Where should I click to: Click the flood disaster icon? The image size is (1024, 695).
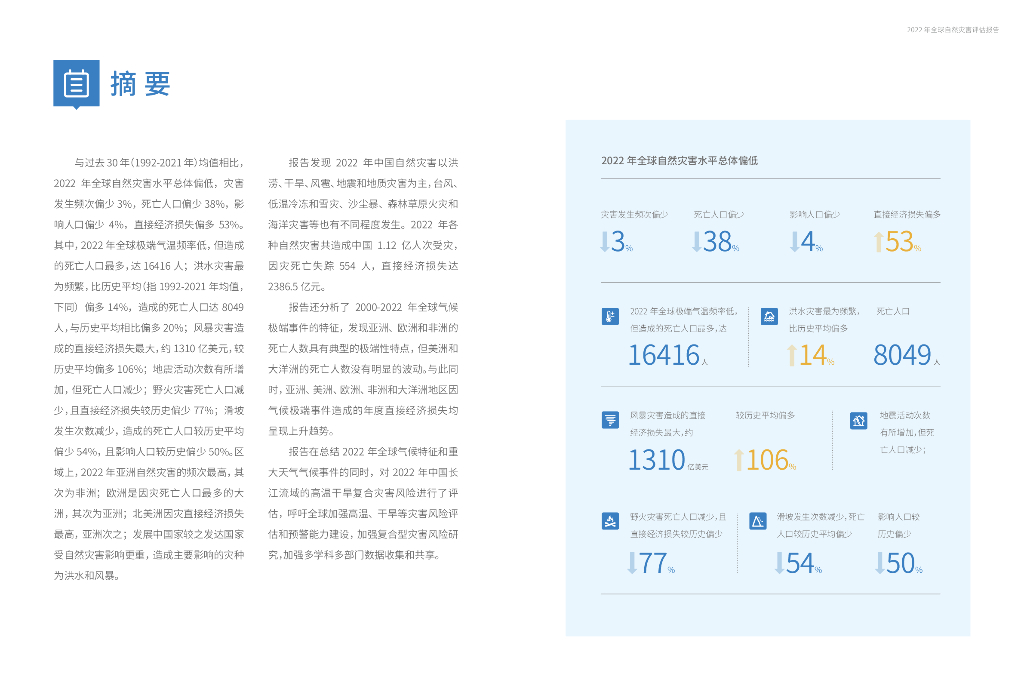tap(769, 317)
